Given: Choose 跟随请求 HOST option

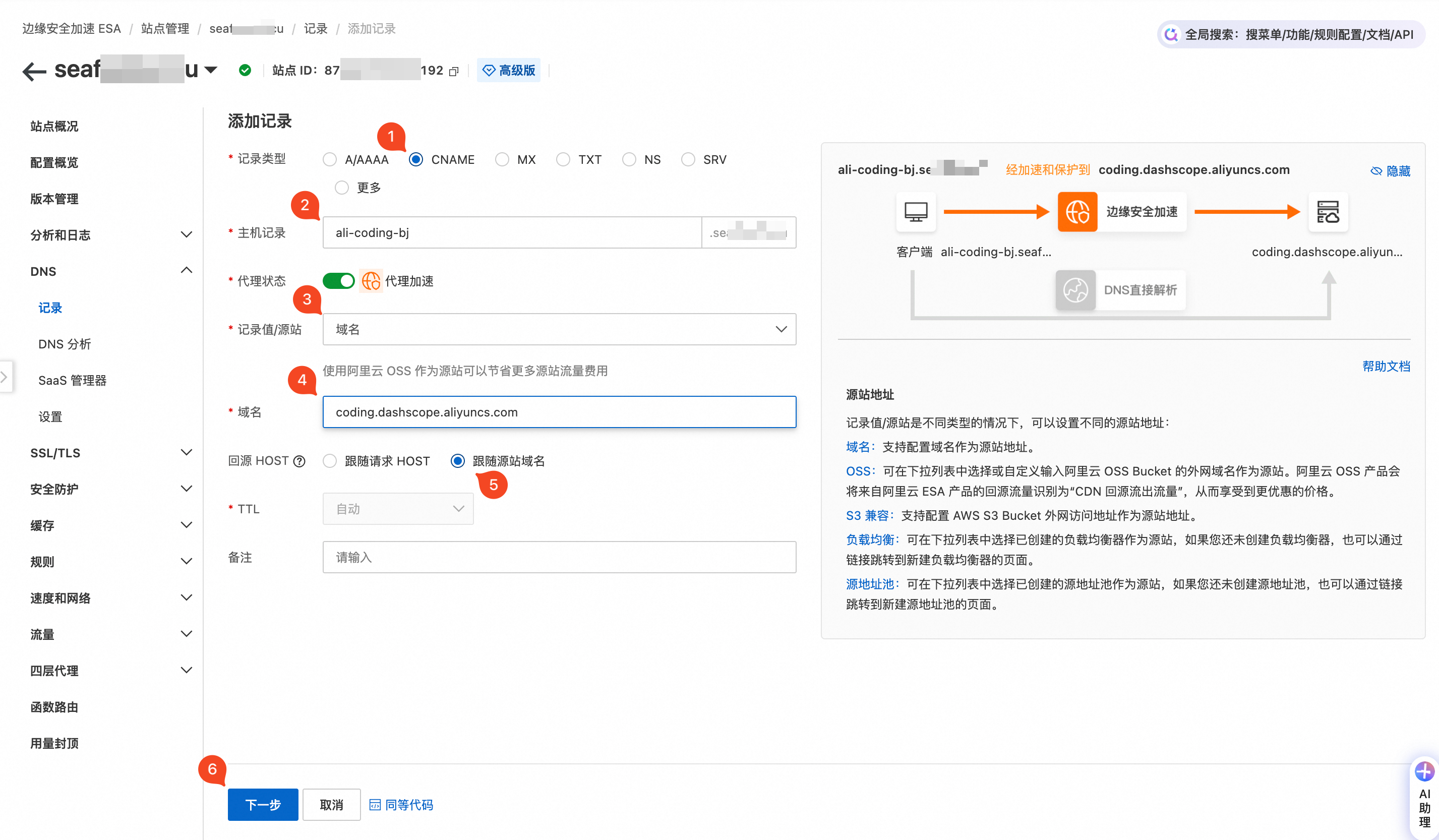Looking at the screenshot, I should click(330, 461).
